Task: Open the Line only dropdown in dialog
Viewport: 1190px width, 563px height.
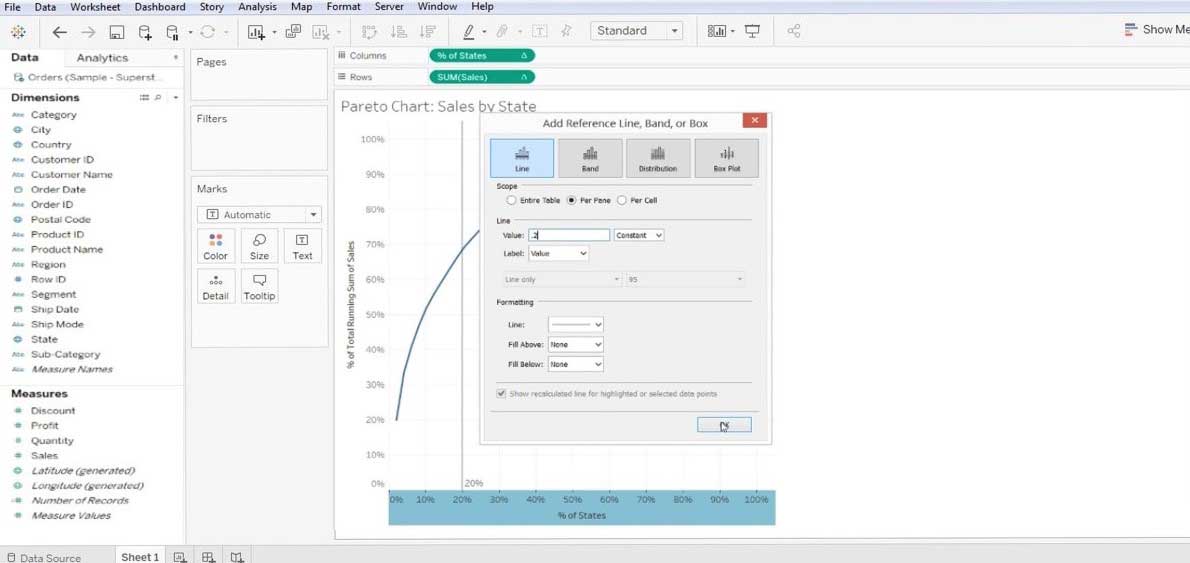Action: (562, 280)
